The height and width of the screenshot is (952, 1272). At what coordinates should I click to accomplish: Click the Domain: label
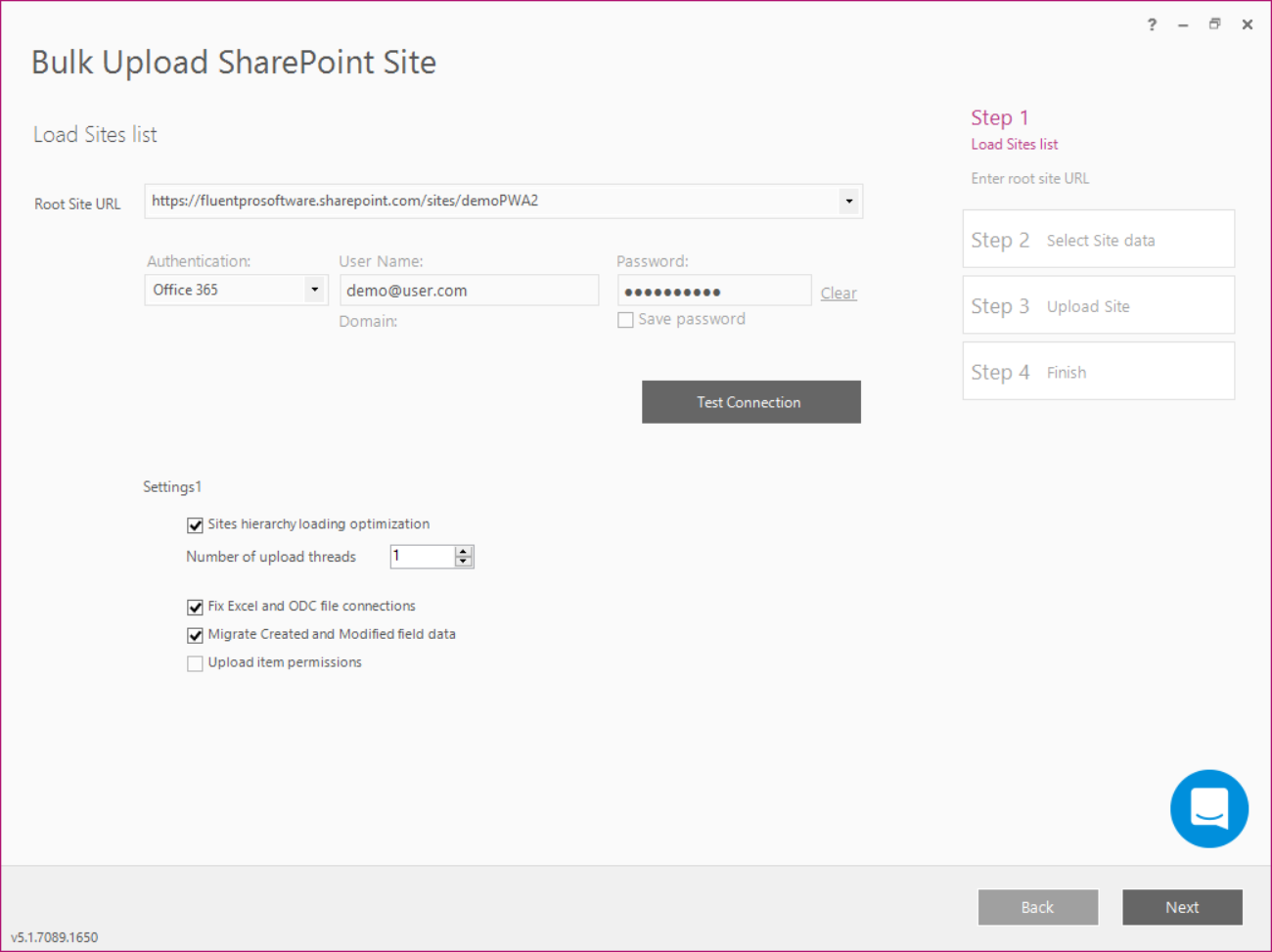pyautogui.click(x=368, y=322)
